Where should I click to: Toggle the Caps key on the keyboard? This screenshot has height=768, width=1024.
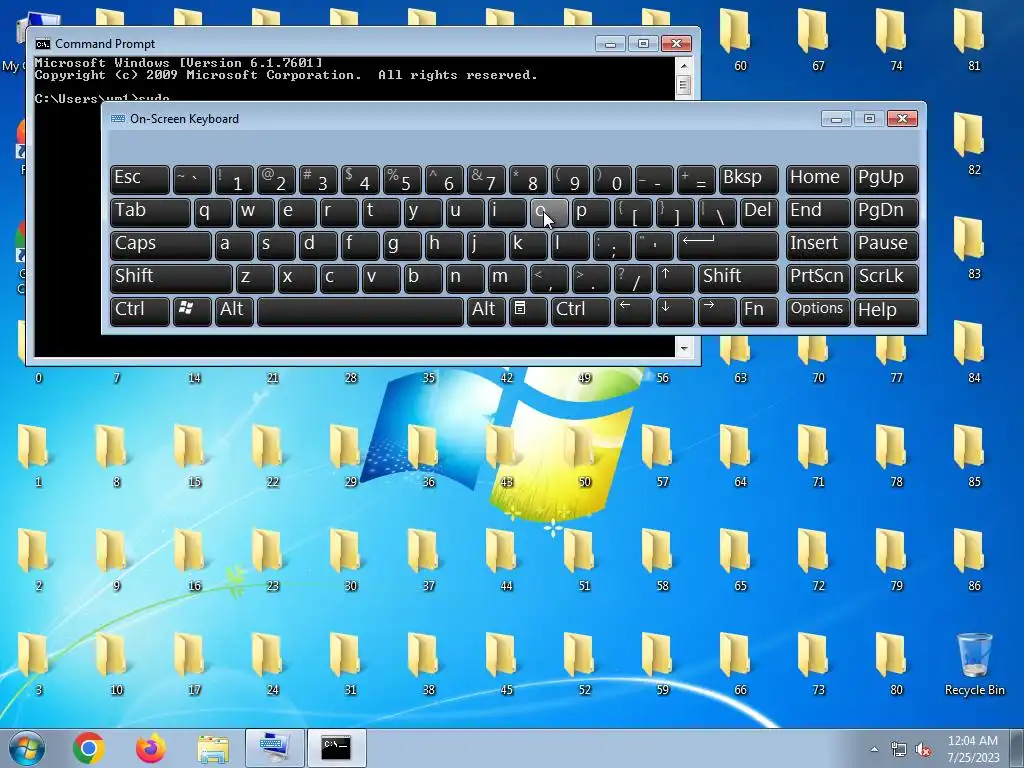click(160, 244)
